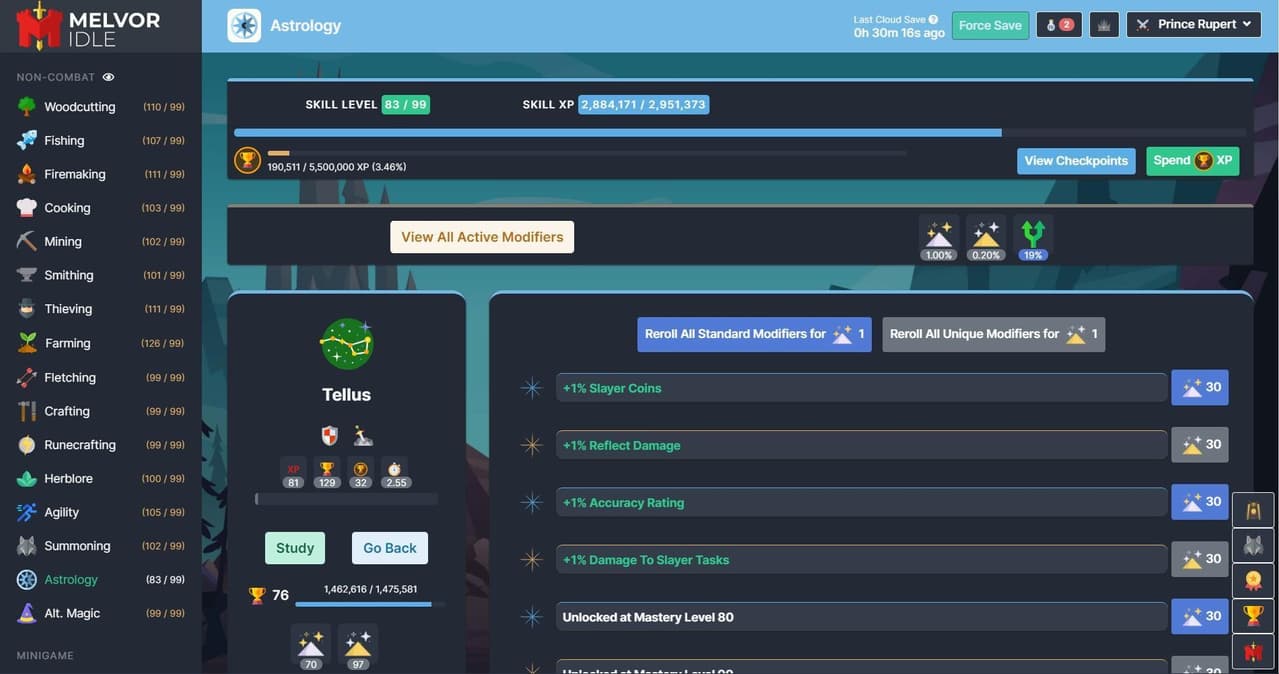1279x674 pixels.
Task: Click the Astrology page header icon
Action: point(244,25)
